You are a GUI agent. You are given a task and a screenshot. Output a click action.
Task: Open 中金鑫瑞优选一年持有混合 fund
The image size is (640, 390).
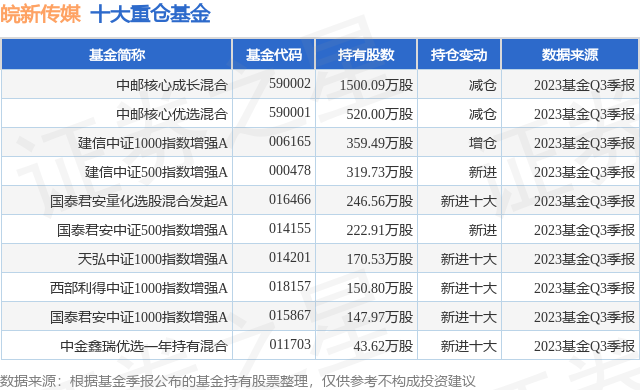tap(144, 346)
